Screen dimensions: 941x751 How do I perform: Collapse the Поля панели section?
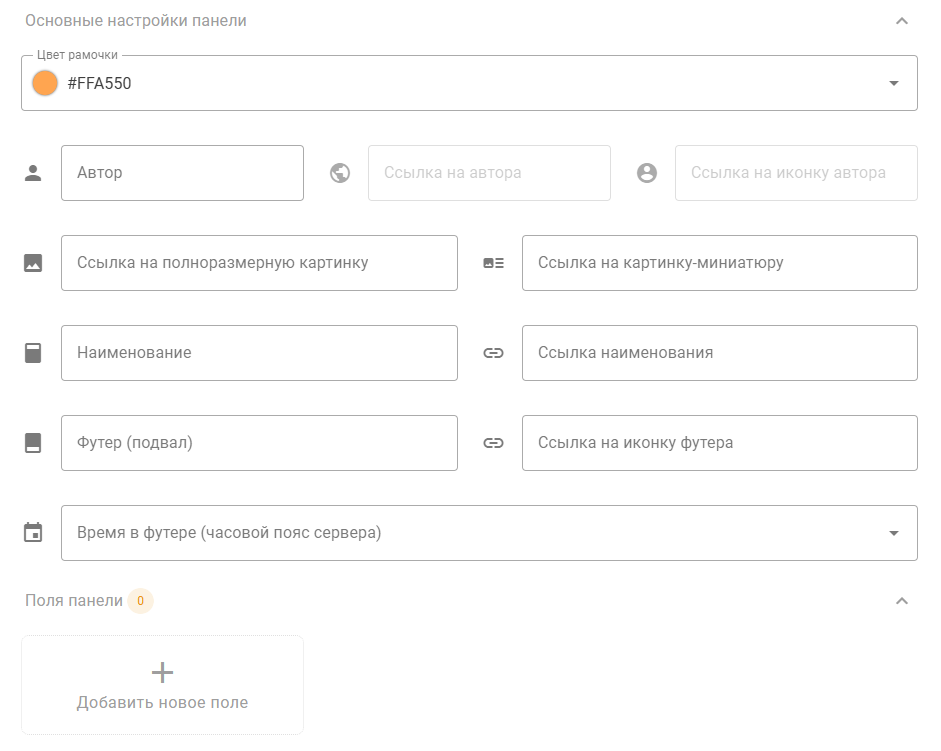click(x=901, y=601)
